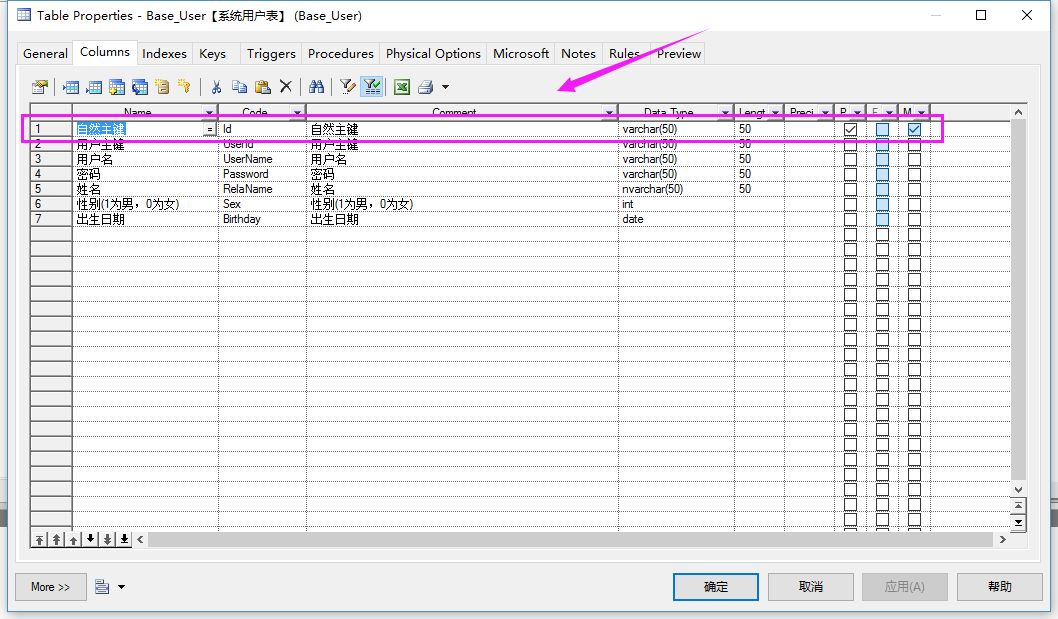The width and height of the screenshot is (1058, 619).
Task: Open the Notes tab
Action: [578, 53]
